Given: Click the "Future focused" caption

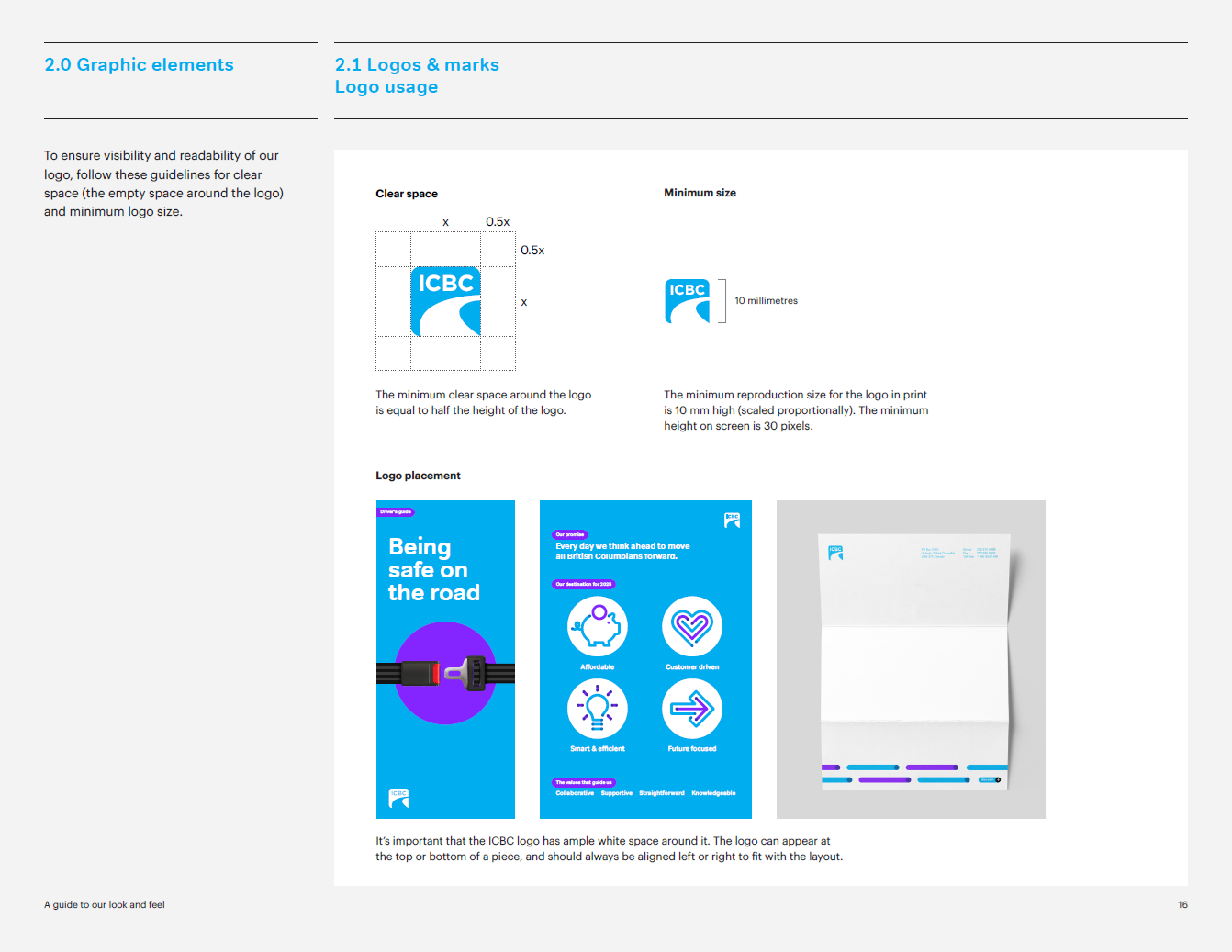Looking at the screenshot, I should 692,749.
